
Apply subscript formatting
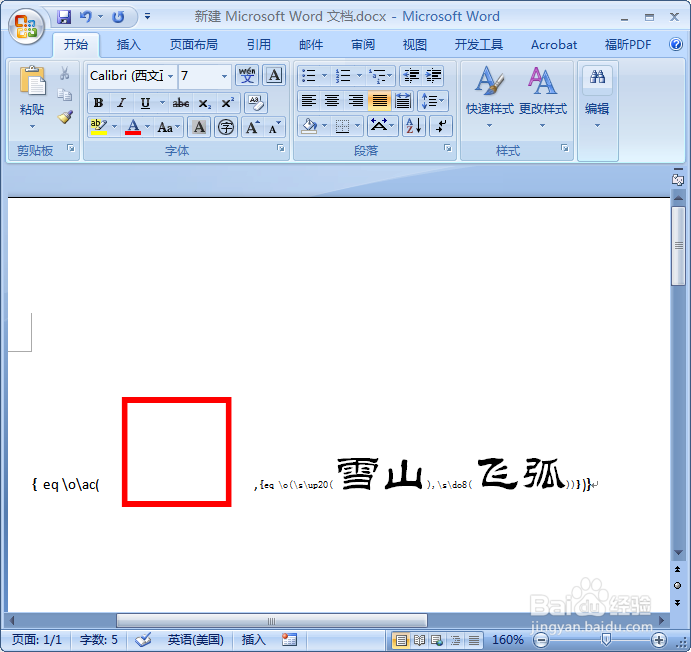click(x=204, y=103)
